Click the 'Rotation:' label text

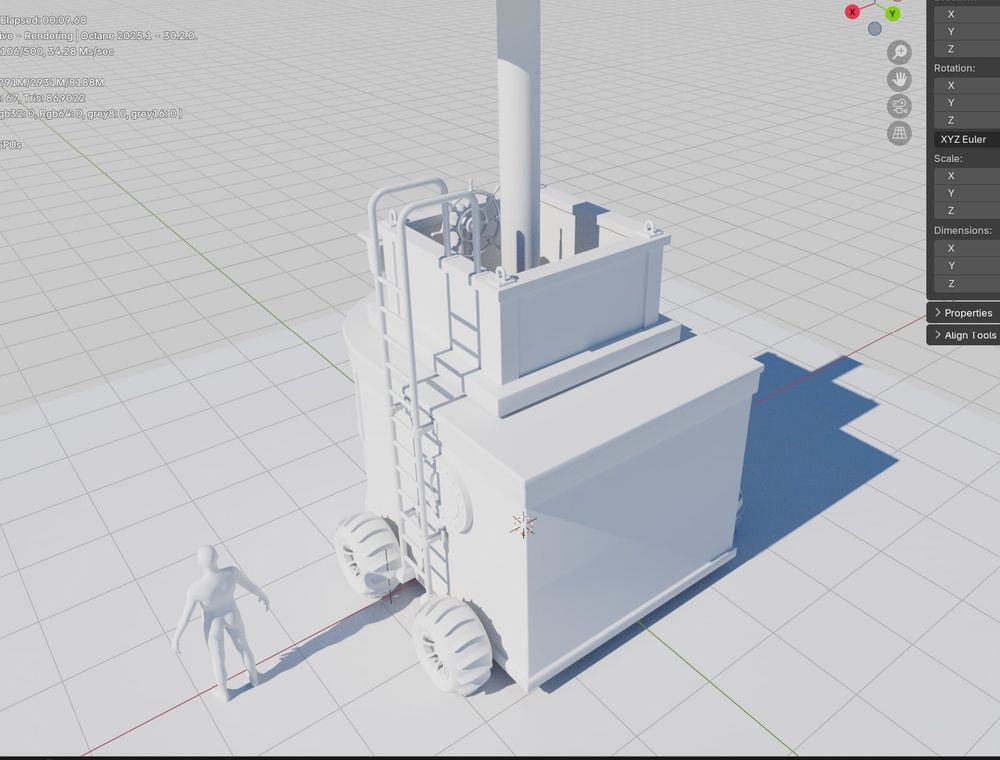(x=954, y=68)
